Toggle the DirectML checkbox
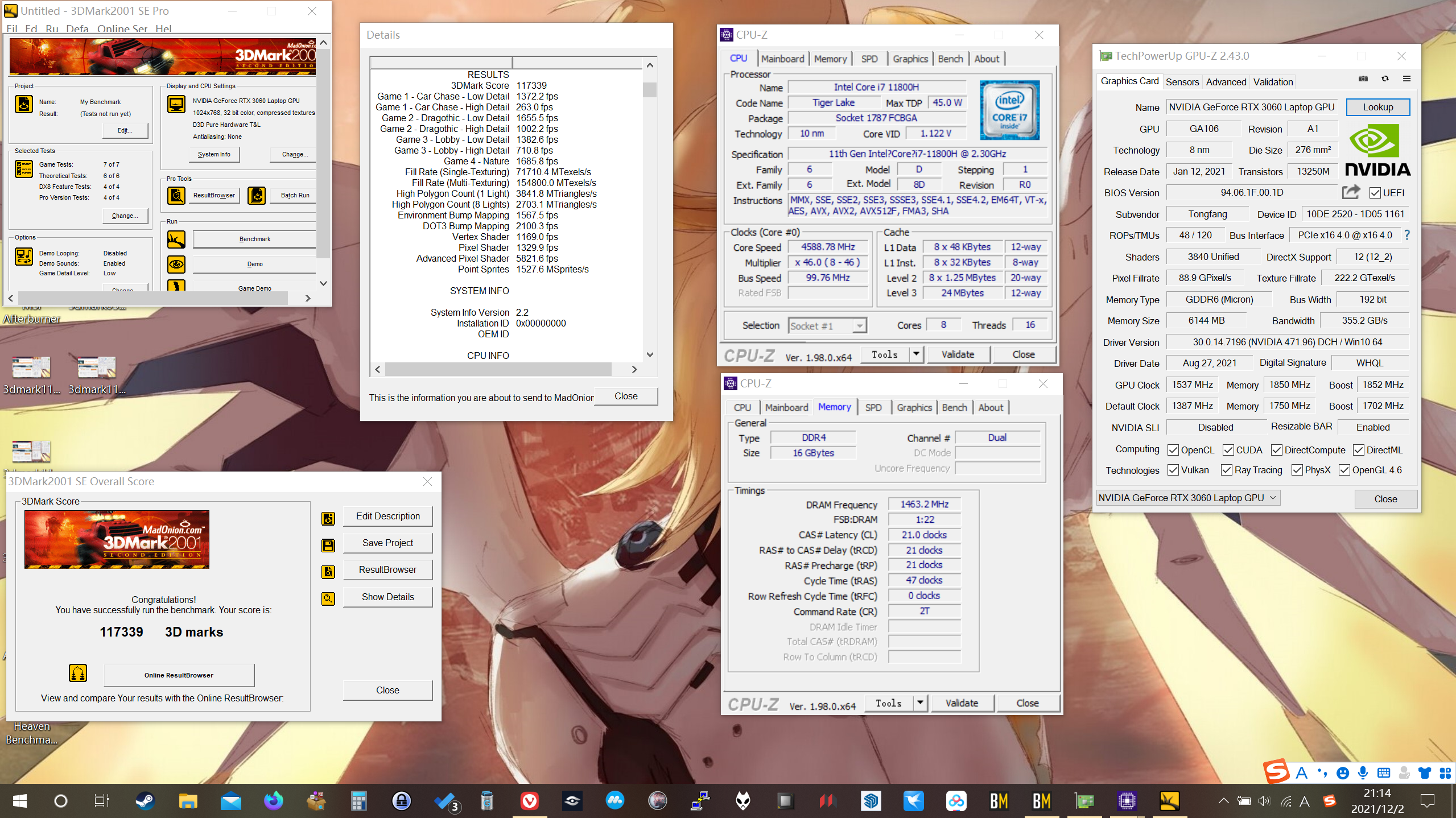 click(1358, 450)
